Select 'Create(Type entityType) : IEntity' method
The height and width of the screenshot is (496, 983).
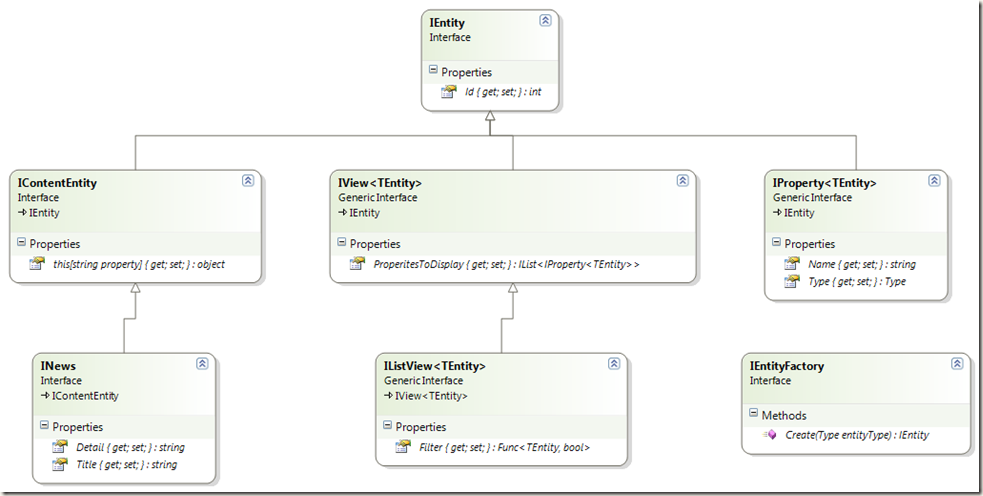857,435
